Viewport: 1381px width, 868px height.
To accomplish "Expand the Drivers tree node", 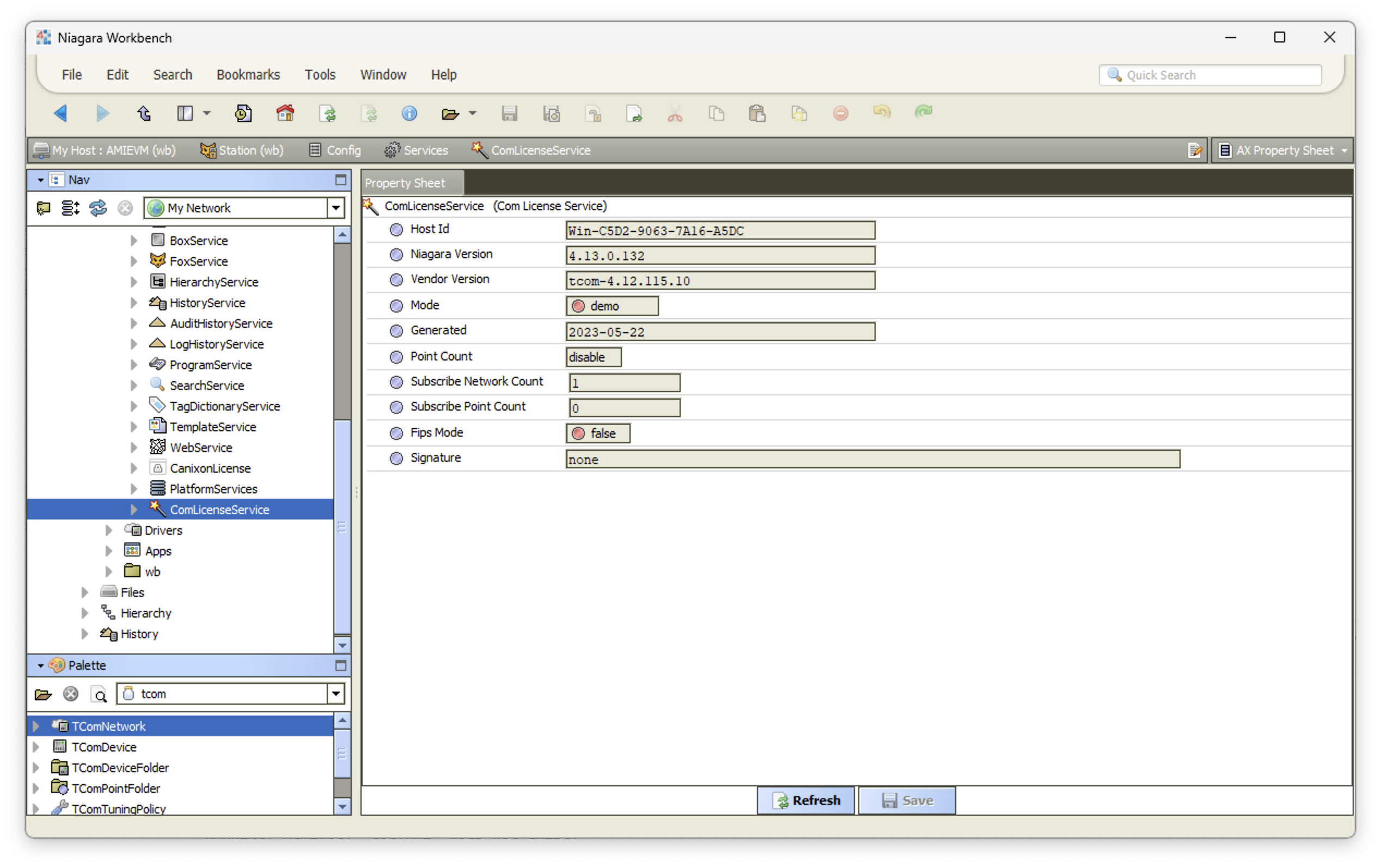I will 108,530.
